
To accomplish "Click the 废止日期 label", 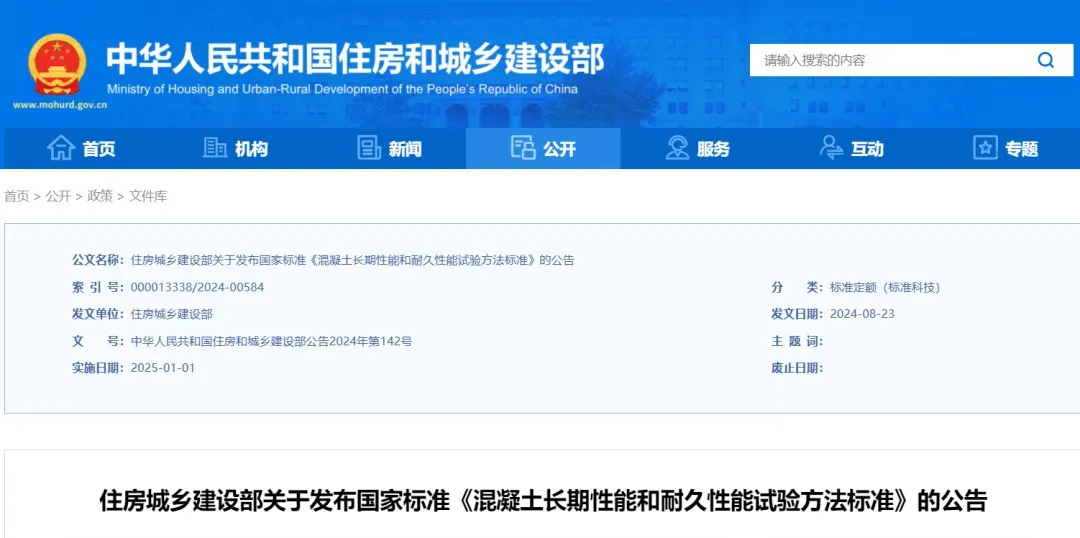I will (x=797, y=368).
